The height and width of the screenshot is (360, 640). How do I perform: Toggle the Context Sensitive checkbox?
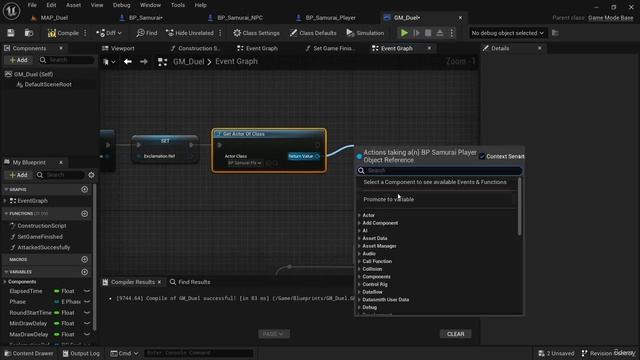[482, 156]
